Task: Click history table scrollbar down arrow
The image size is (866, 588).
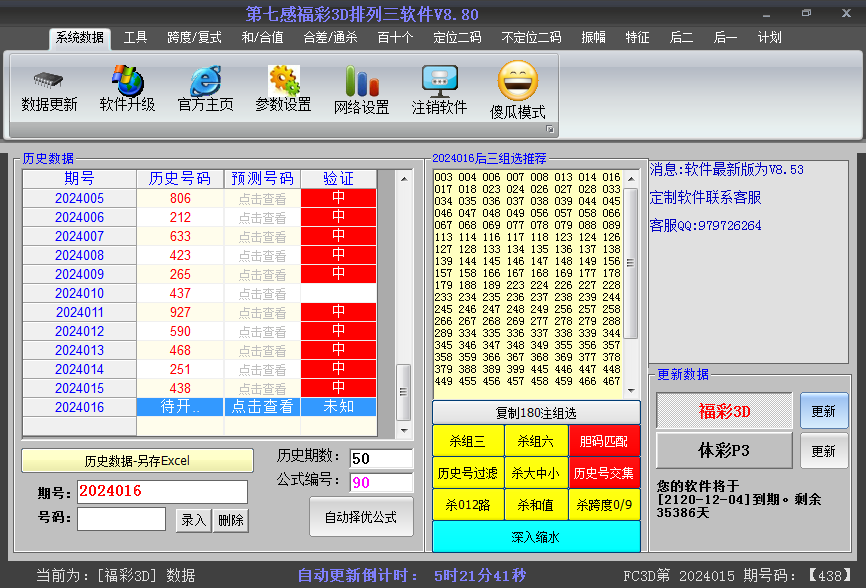Action: pos(404,430)
